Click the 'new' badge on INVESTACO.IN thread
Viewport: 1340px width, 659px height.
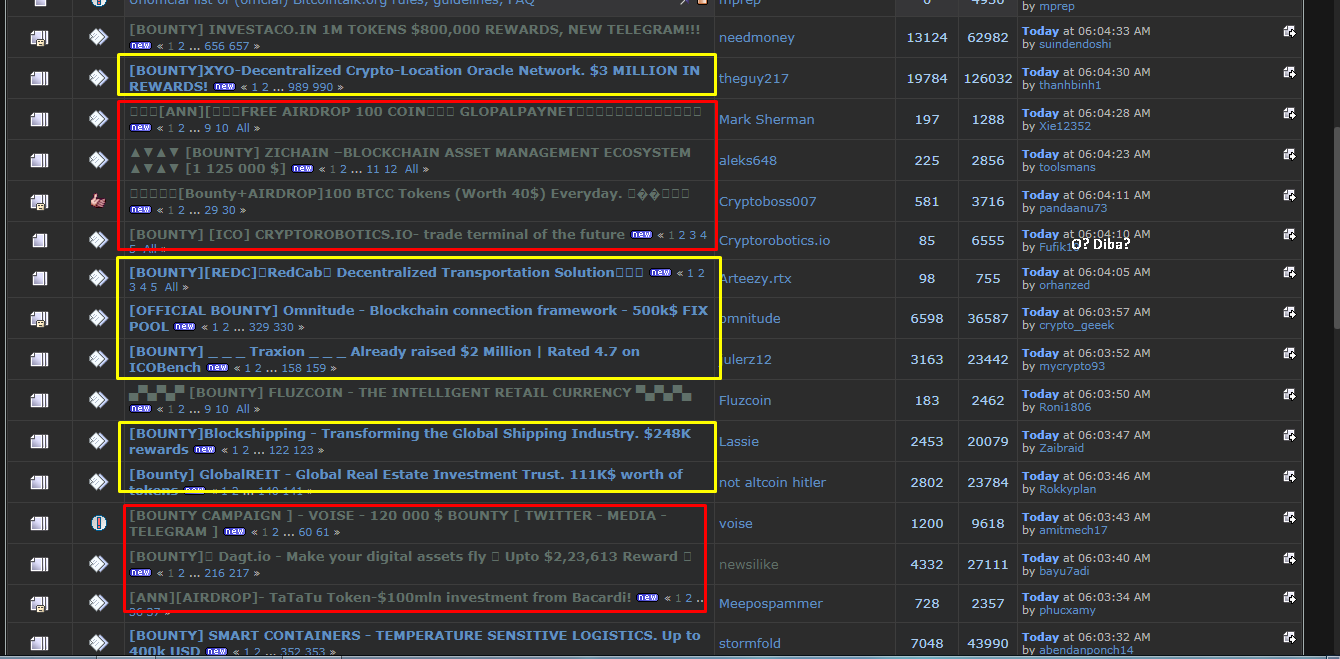pyautogui.click(x=141, y=46)
